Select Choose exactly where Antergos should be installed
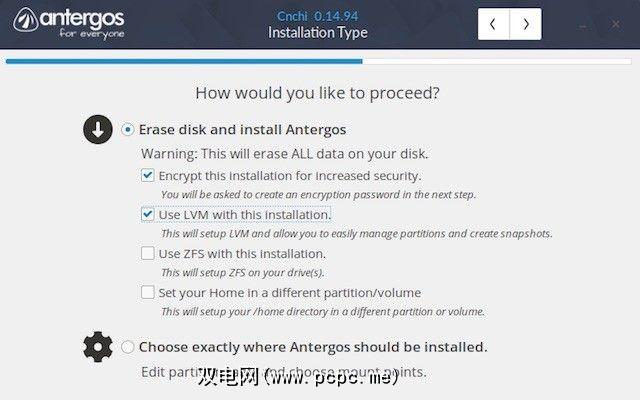The height and width of the screenshot is (400, 640). tap(127, 348)
